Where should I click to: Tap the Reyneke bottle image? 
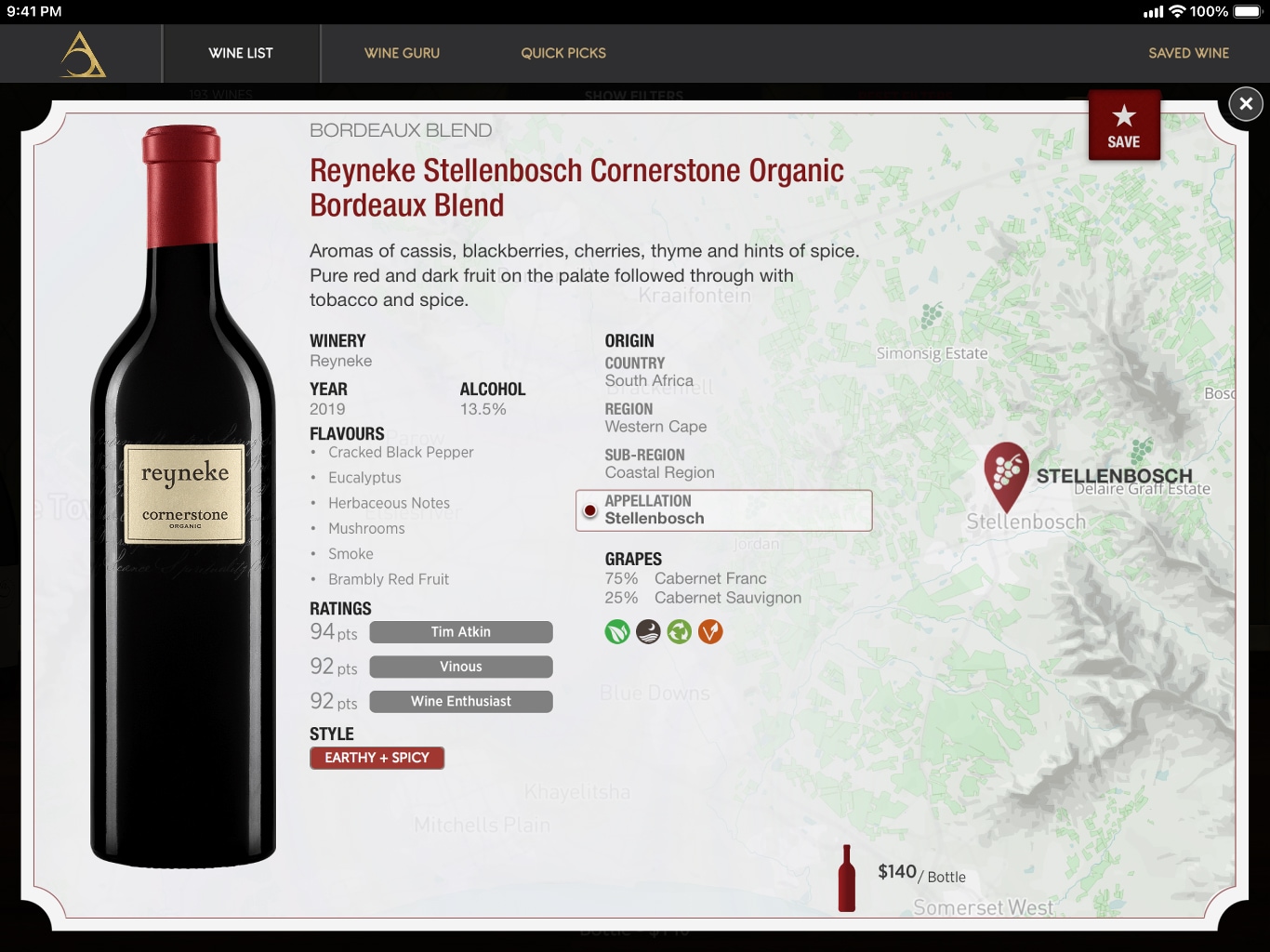183,496
